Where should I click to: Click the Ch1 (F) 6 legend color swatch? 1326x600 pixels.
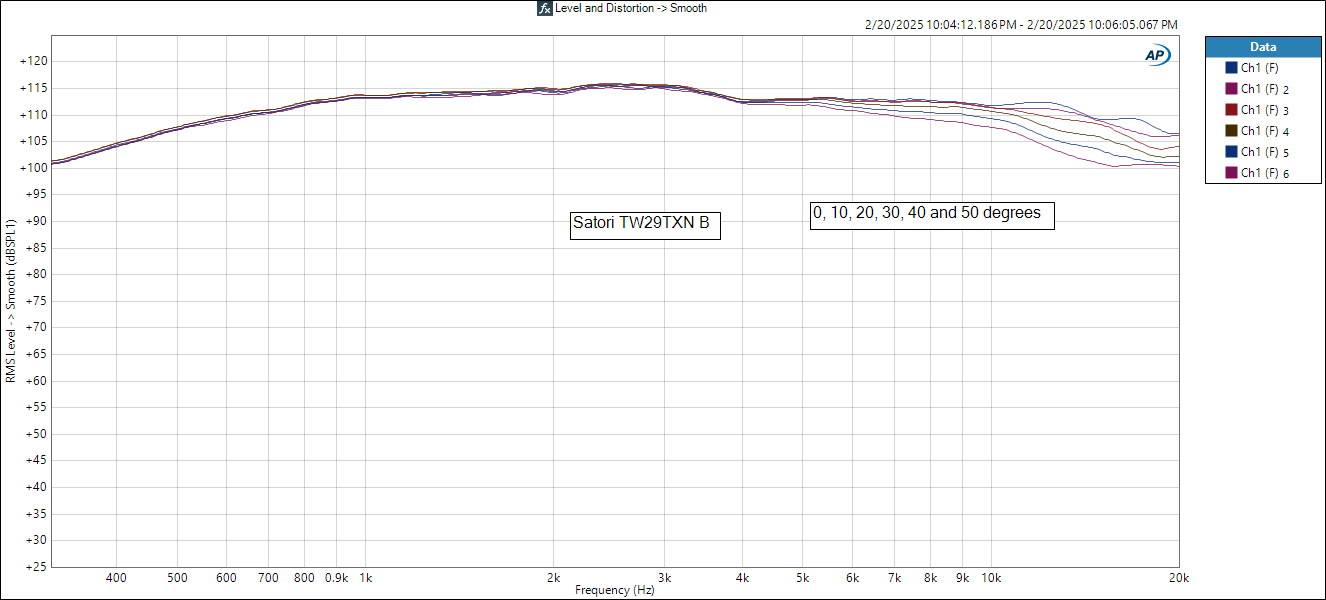coord(1231,173)
